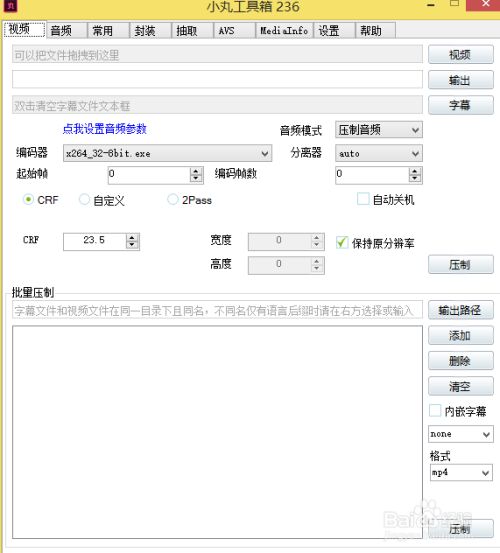
Task: Open the 抽取 tab
Action: coord(192,31)
